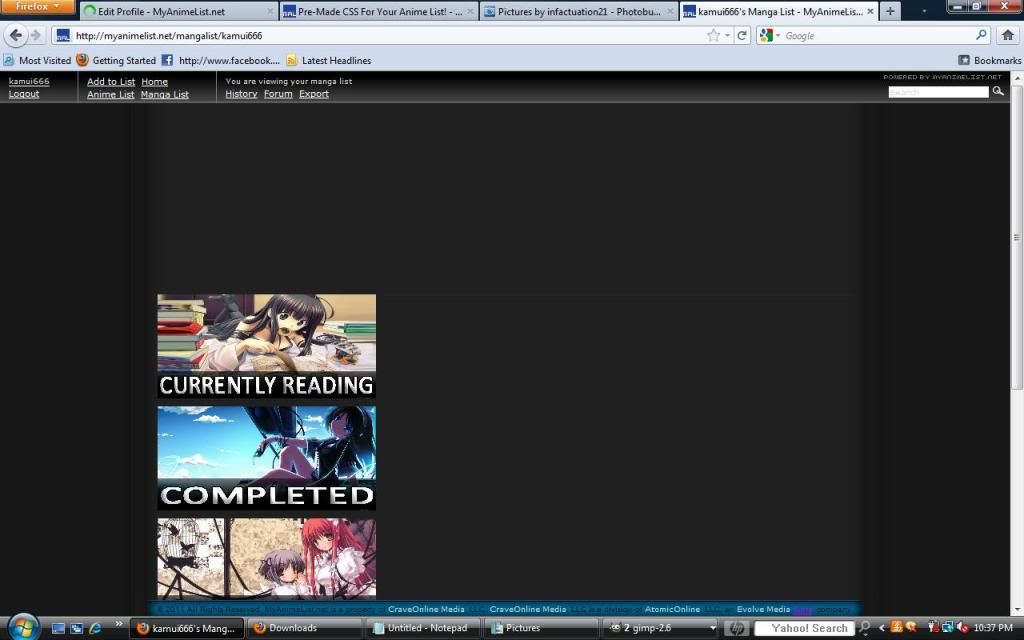Click the AtomicOnline footer link

(672, 609)
